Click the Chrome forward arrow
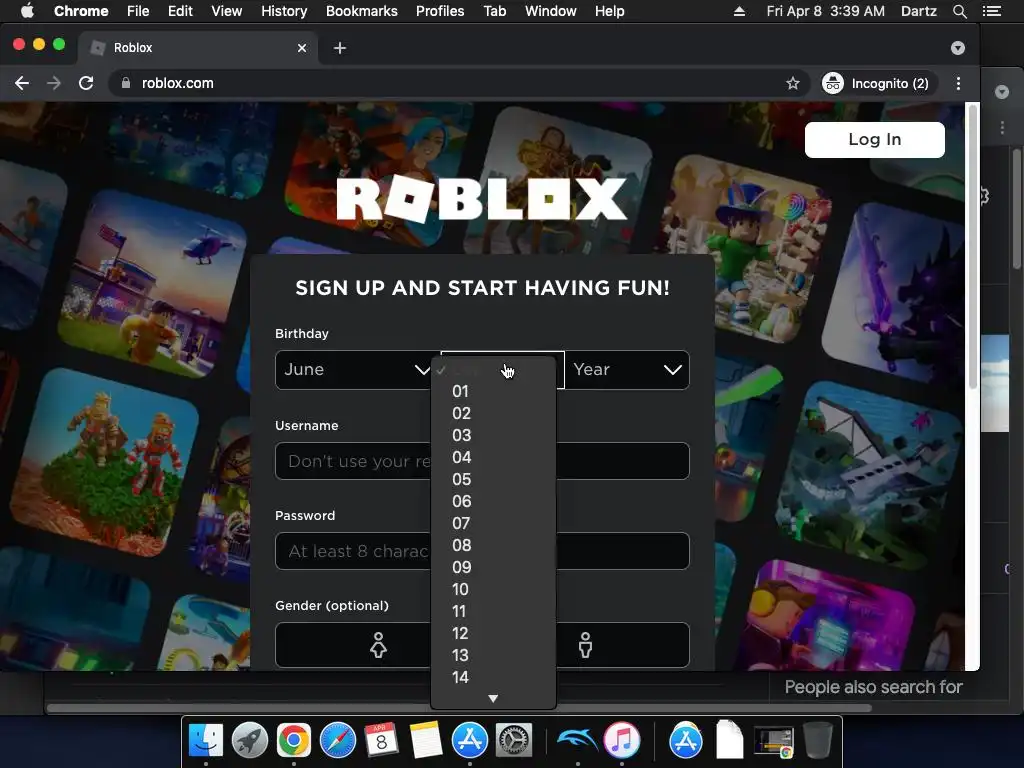This screenshot has width=1024, height=768. 54,83
